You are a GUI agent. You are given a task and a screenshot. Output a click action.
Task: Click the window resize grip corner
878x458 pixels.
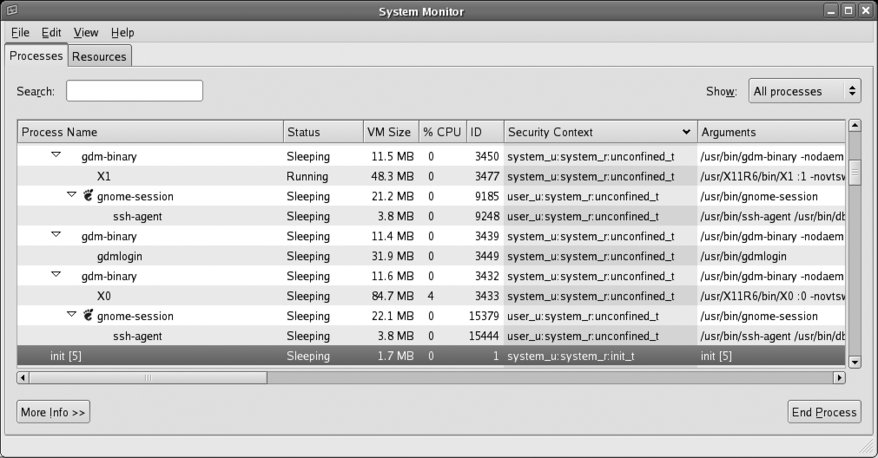867,447
